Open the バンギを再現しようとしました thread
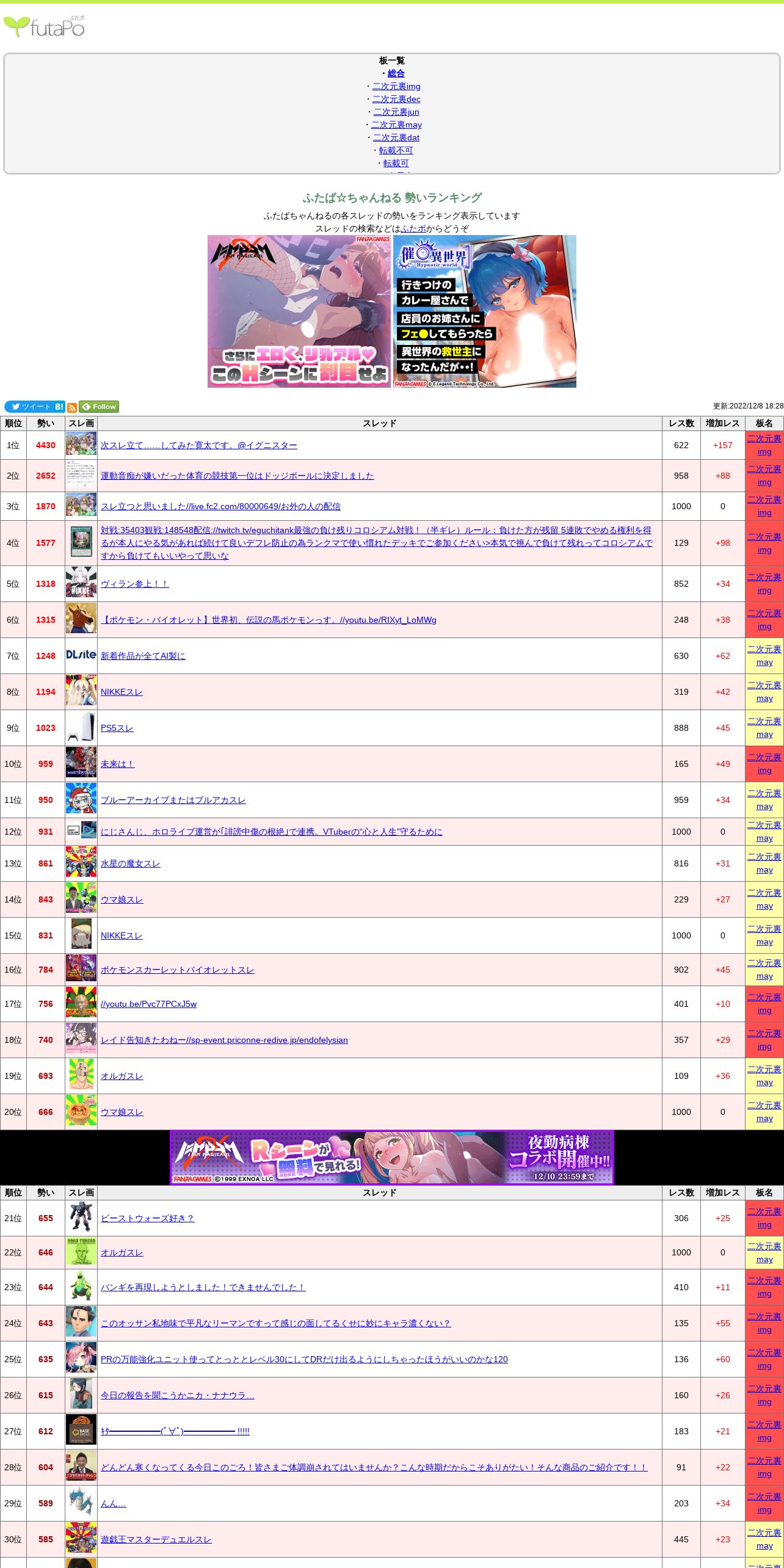 203,1287
